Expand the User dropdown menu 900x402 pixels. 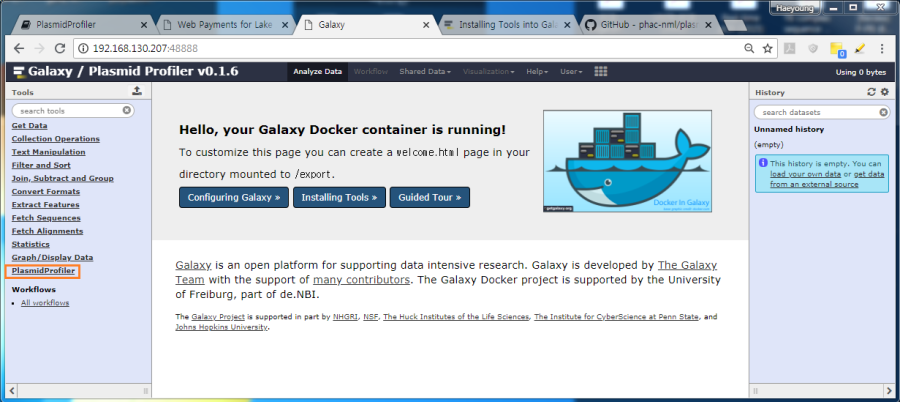tap(571, 72)
